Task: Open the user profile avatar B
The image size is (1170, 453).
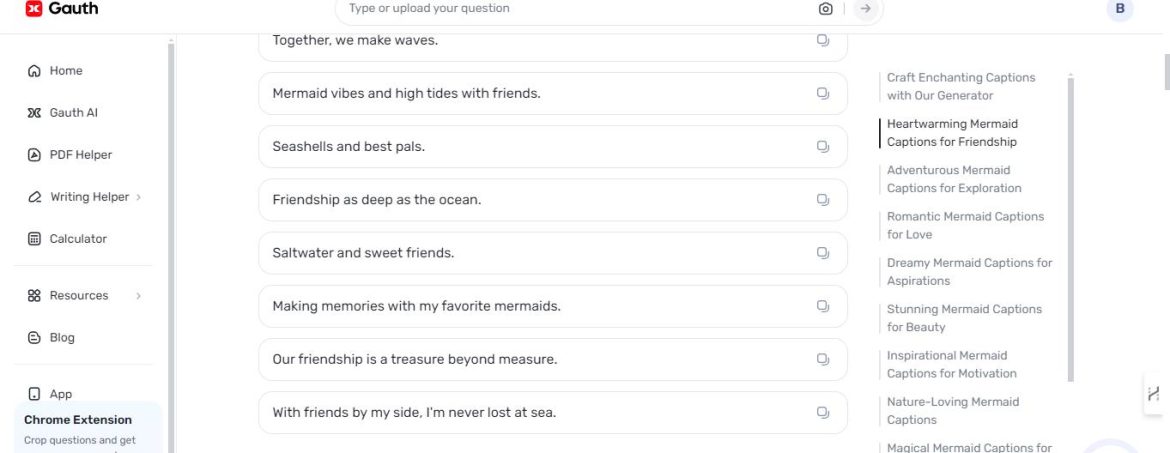Action: pyautogui.click(x=1119, y=9)
